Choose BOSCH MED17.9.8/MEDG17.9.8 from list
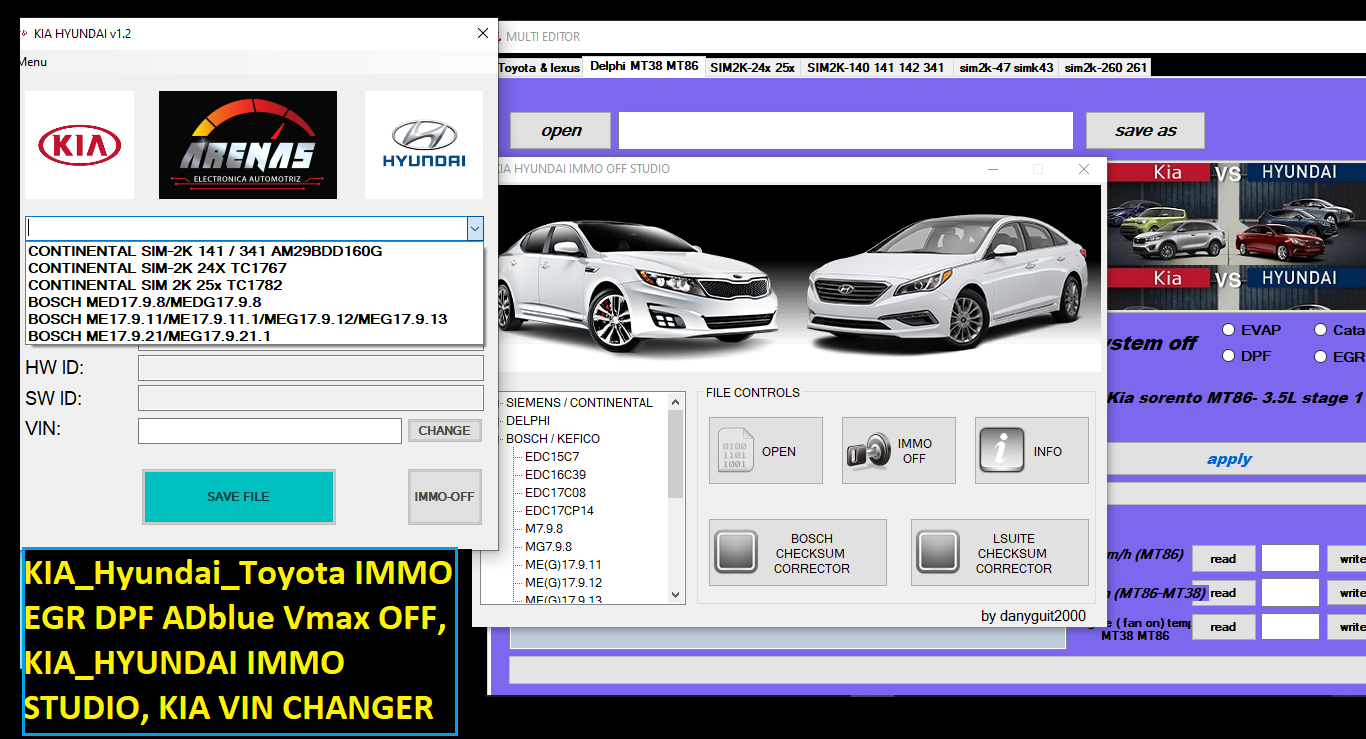 point(145,302)
